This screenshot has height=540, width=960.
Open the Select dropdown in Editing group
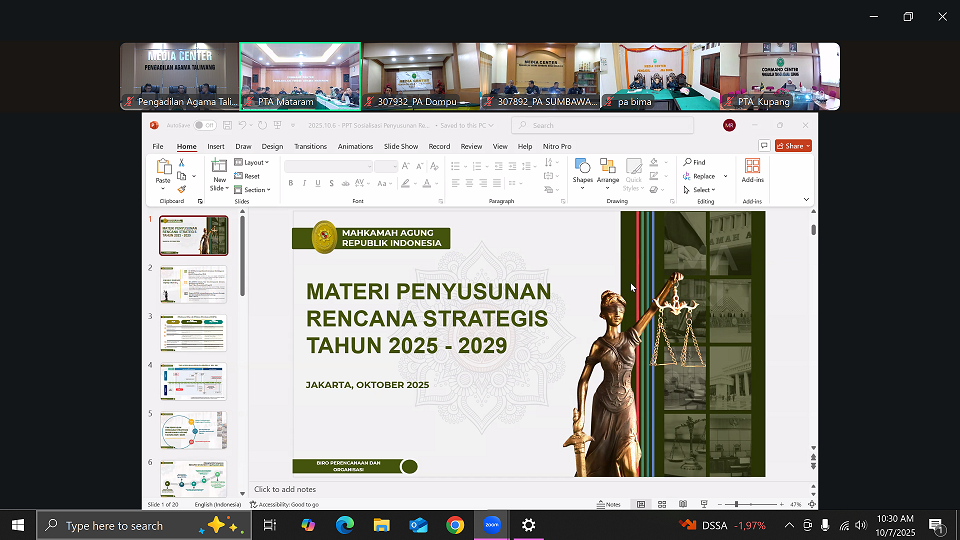point(700,189)
